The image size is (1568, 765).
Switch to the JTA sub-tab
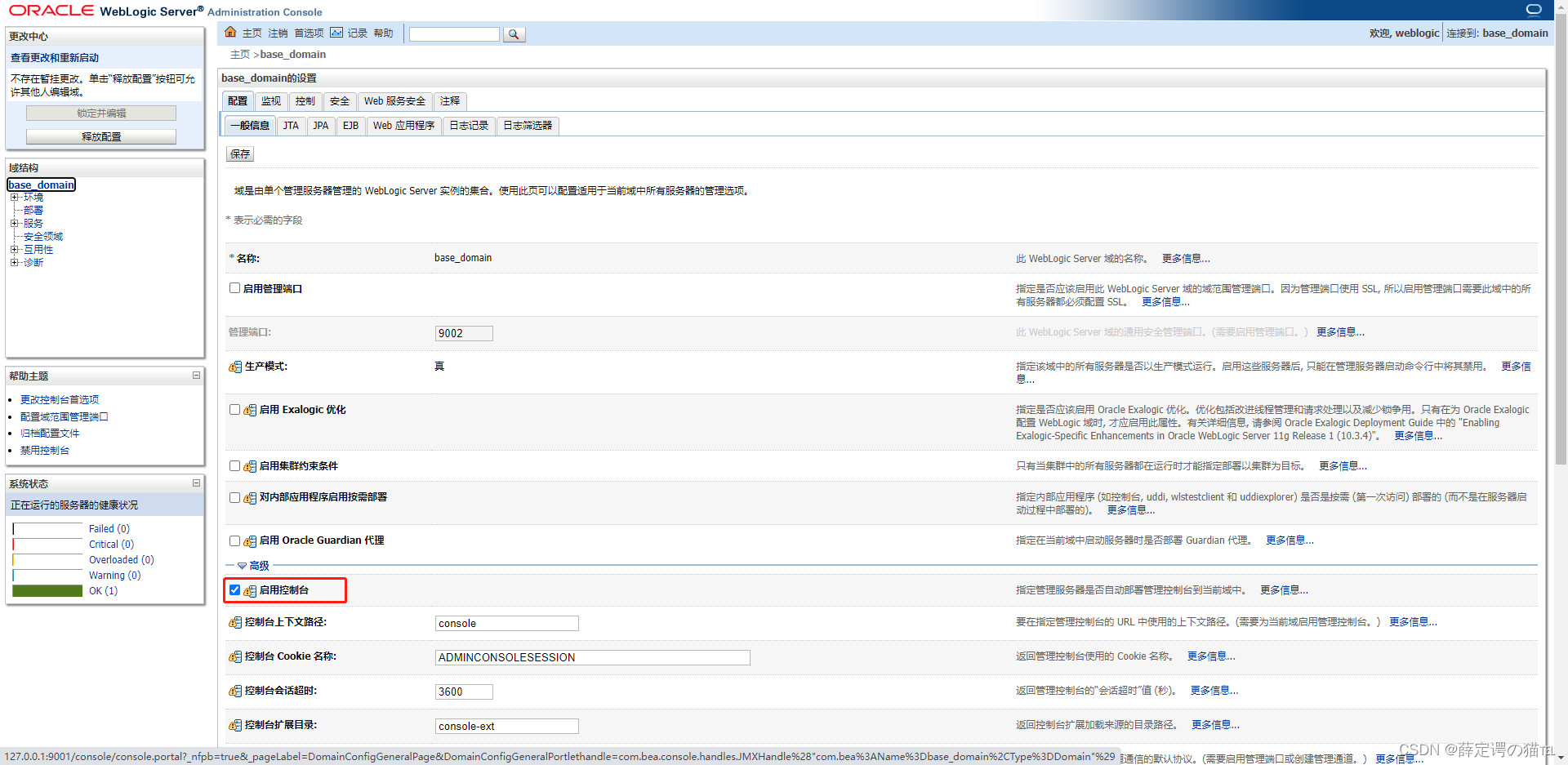coord(291,126)
